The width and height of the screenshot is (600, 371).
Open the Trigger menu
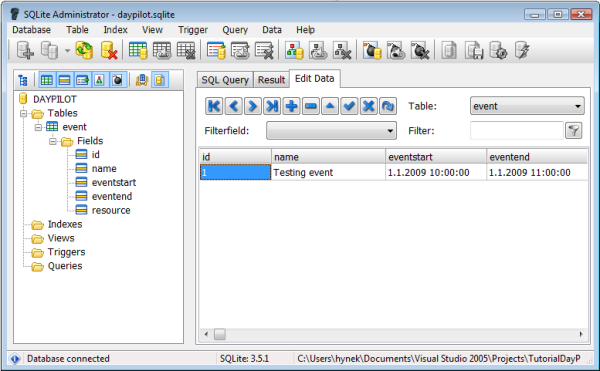tap(193, 30)
